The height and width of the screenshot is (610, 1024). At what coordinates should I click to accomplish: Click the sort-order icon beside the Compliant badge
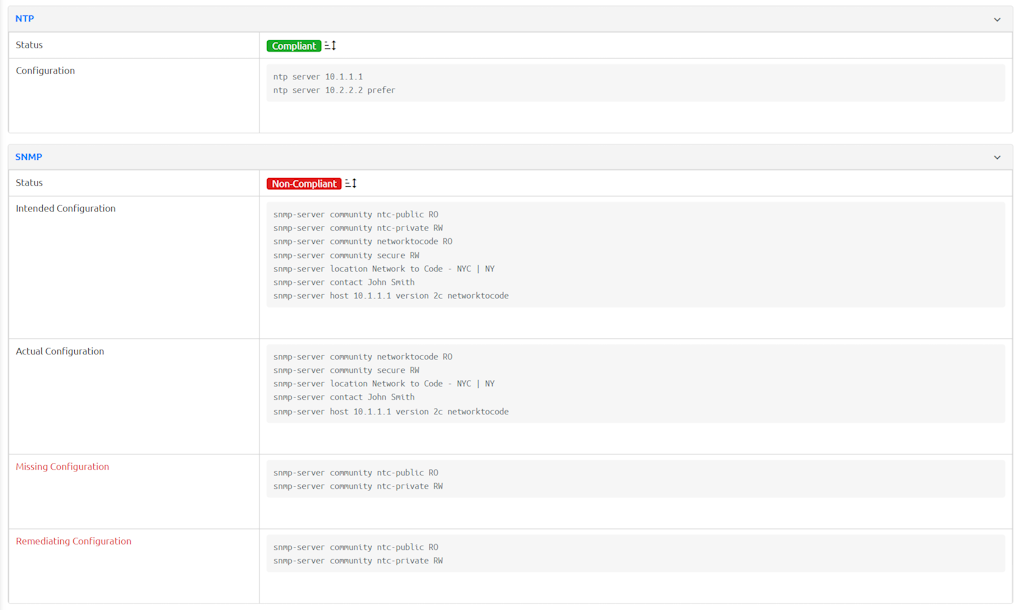click(x=331, y=46)
